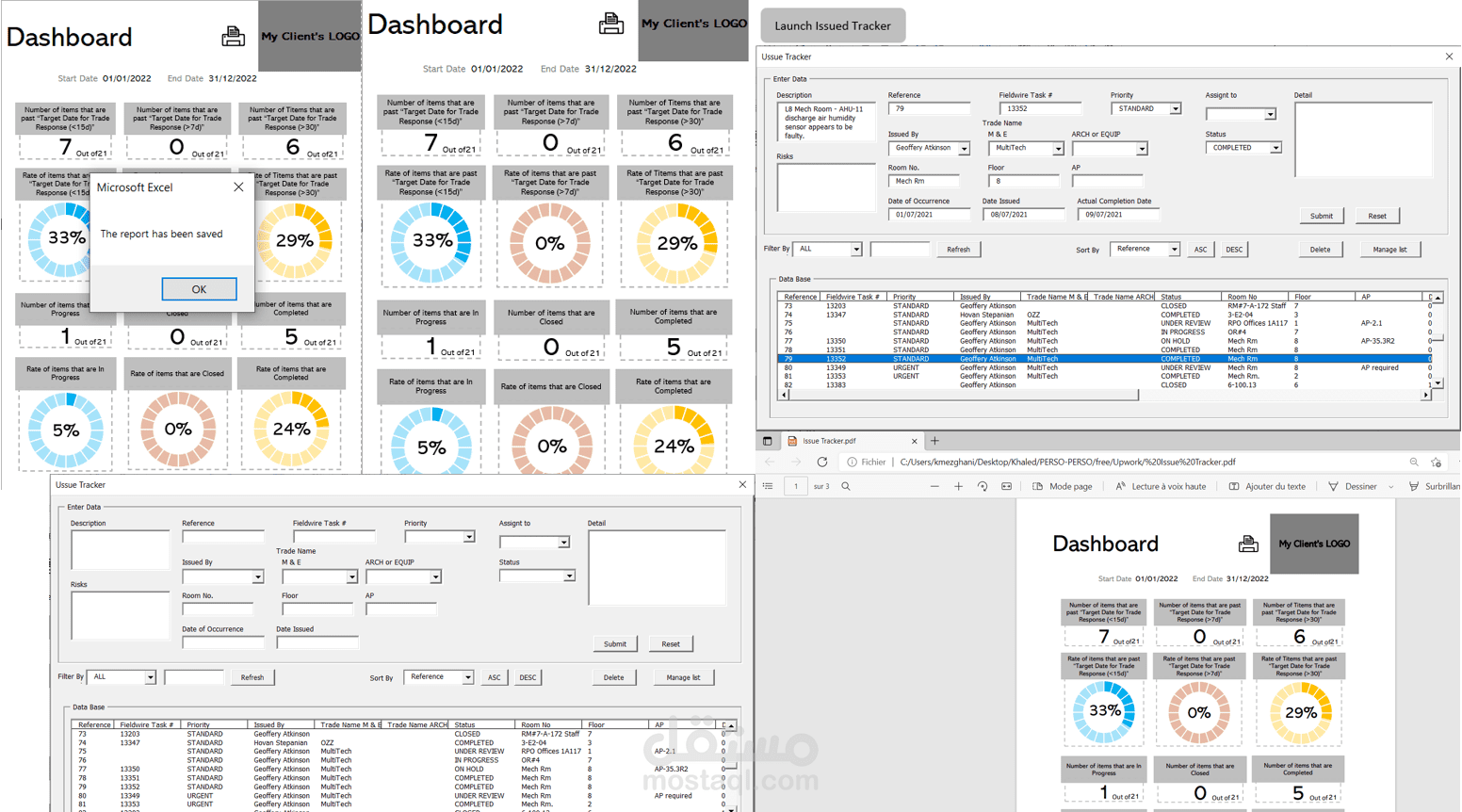Click the horizontal scrollbar in filled form database
The image size is (1462, 812).
coord(1104,396)
